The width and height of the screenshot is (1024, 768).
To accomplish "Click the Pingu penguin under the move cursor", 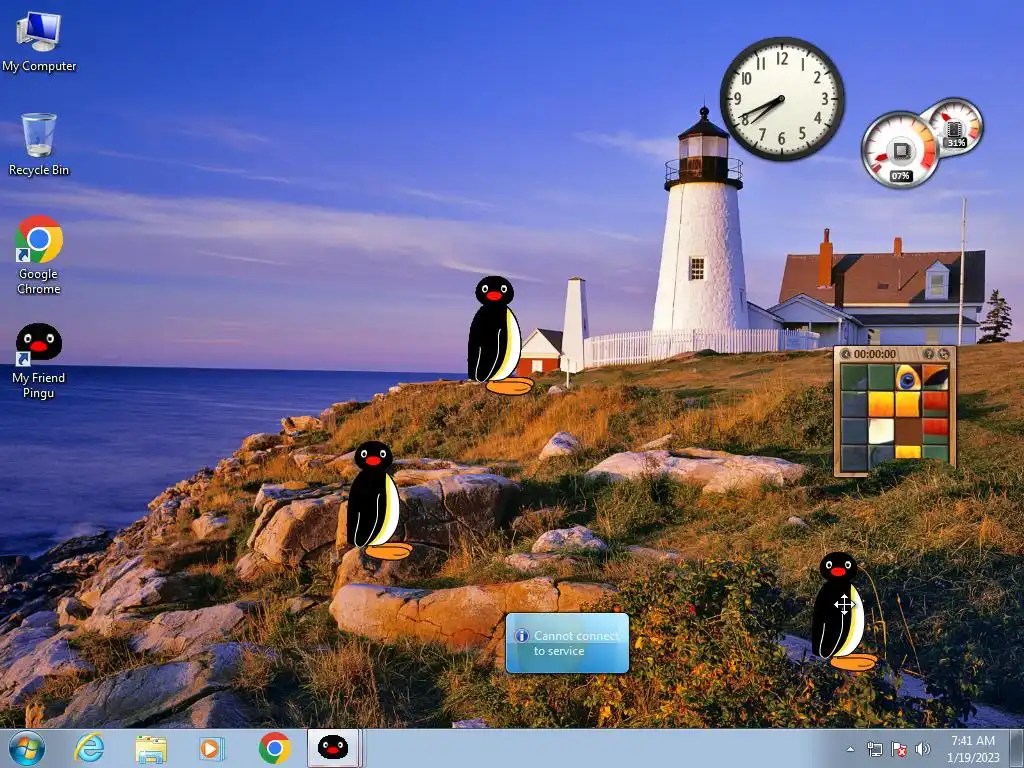I will (843, 611).
